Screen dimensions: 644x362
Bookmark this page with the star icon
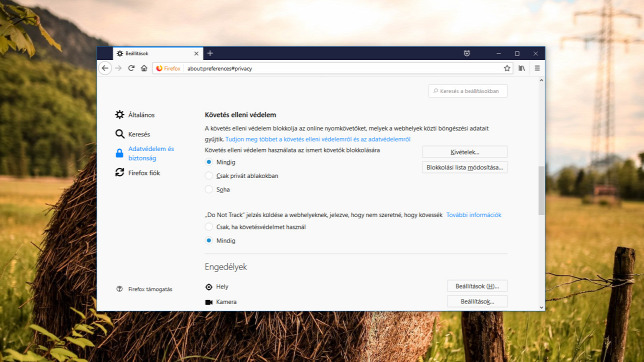[x=507, y=68]
